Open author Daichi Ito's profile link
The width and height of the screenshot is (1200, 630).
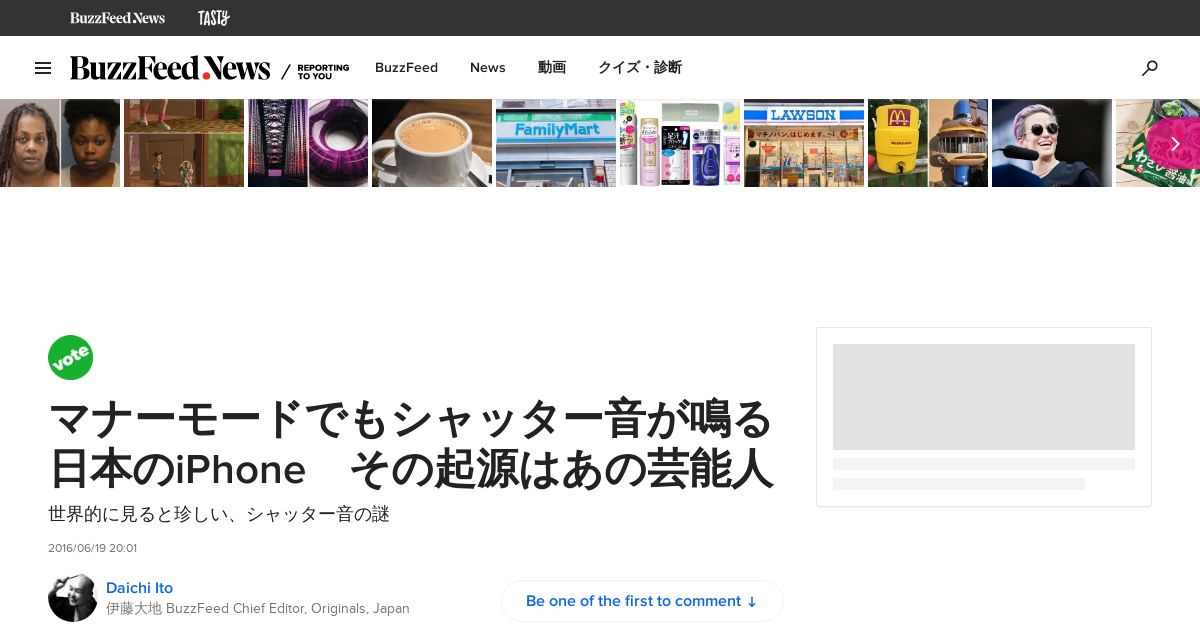click(x=139, y=588)
